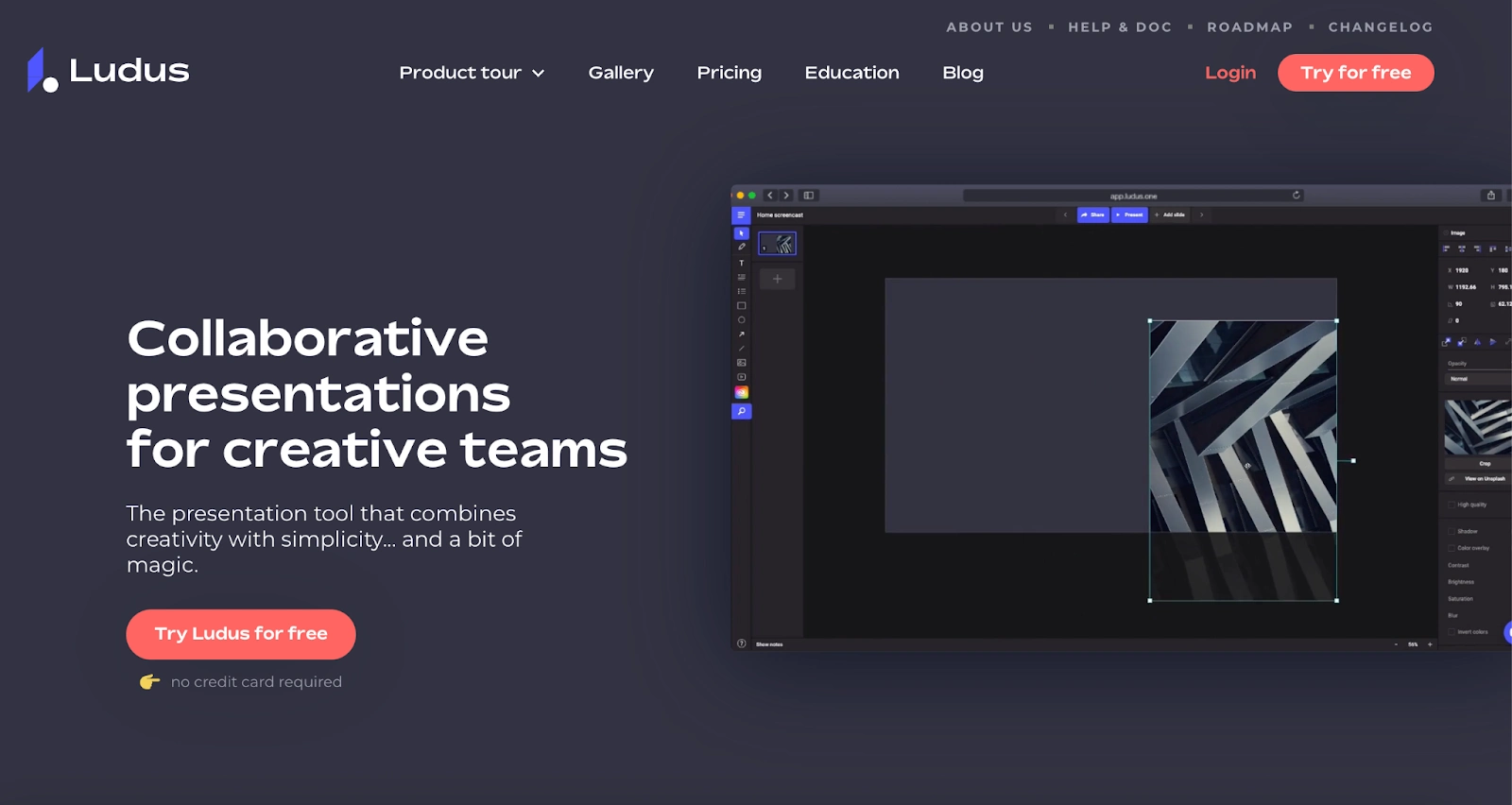Open the Pricing page

pos(729,73)
